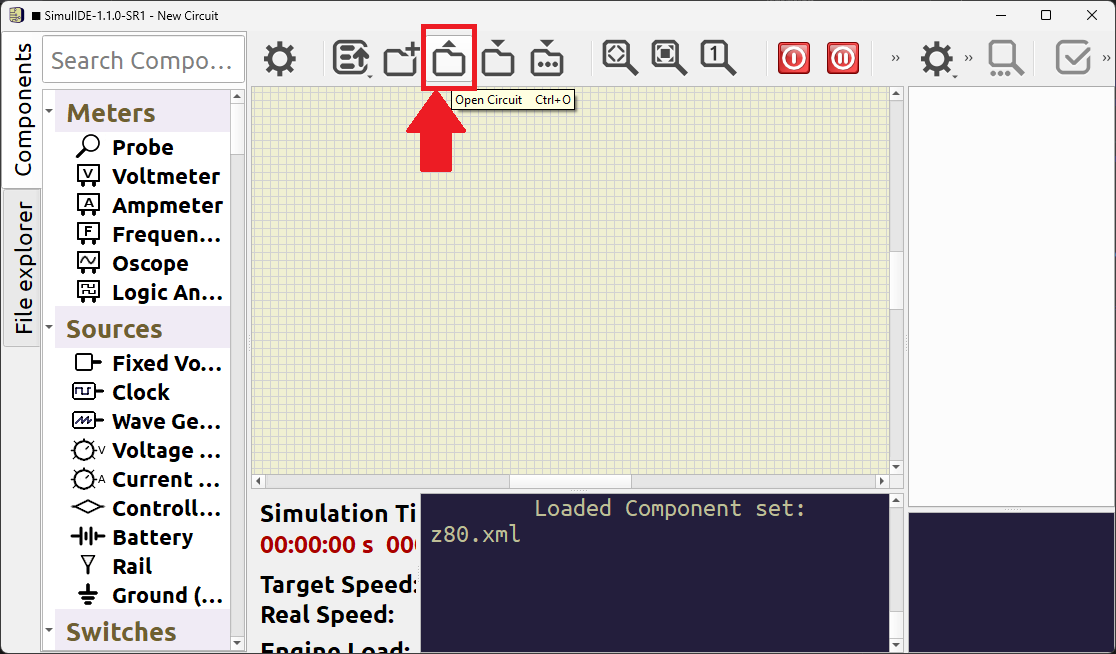Click the Open Circuit folder icon
Viewport: 1116px width, 654px height.
tap(449, 60)
